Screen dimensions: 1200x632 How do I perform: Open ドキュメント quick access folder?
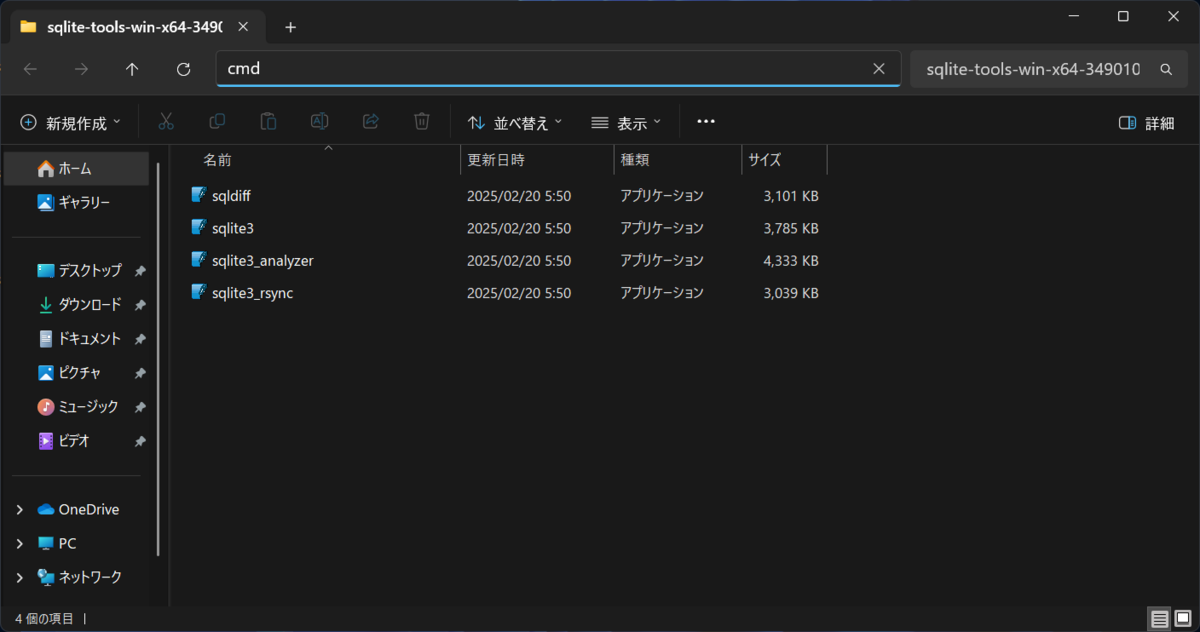tap(78, 339)
